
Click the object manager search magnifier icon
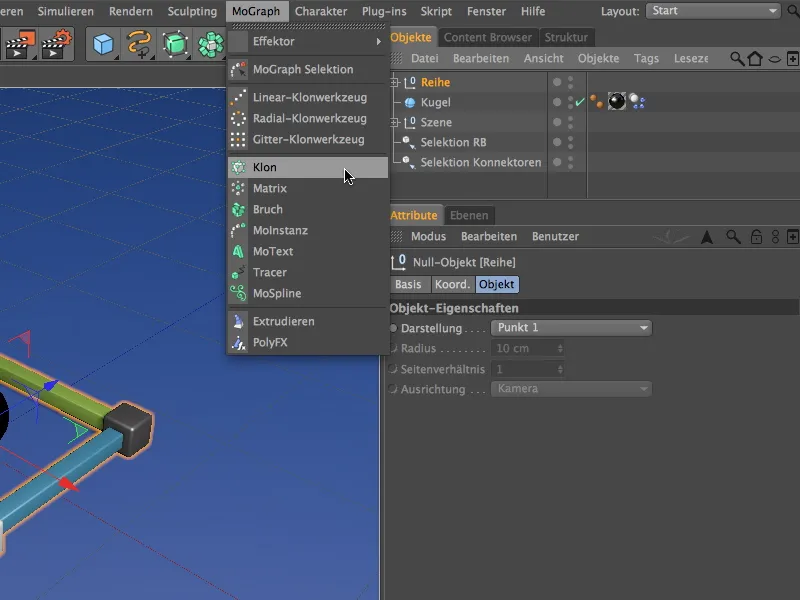(x=737, y=59)
